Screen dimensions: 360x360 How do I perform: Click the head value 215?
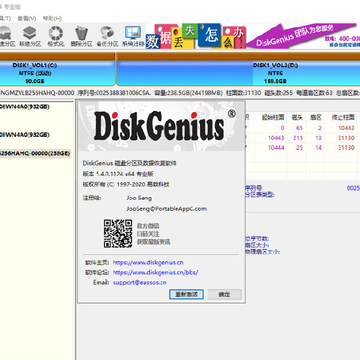[x=298, y=138]
